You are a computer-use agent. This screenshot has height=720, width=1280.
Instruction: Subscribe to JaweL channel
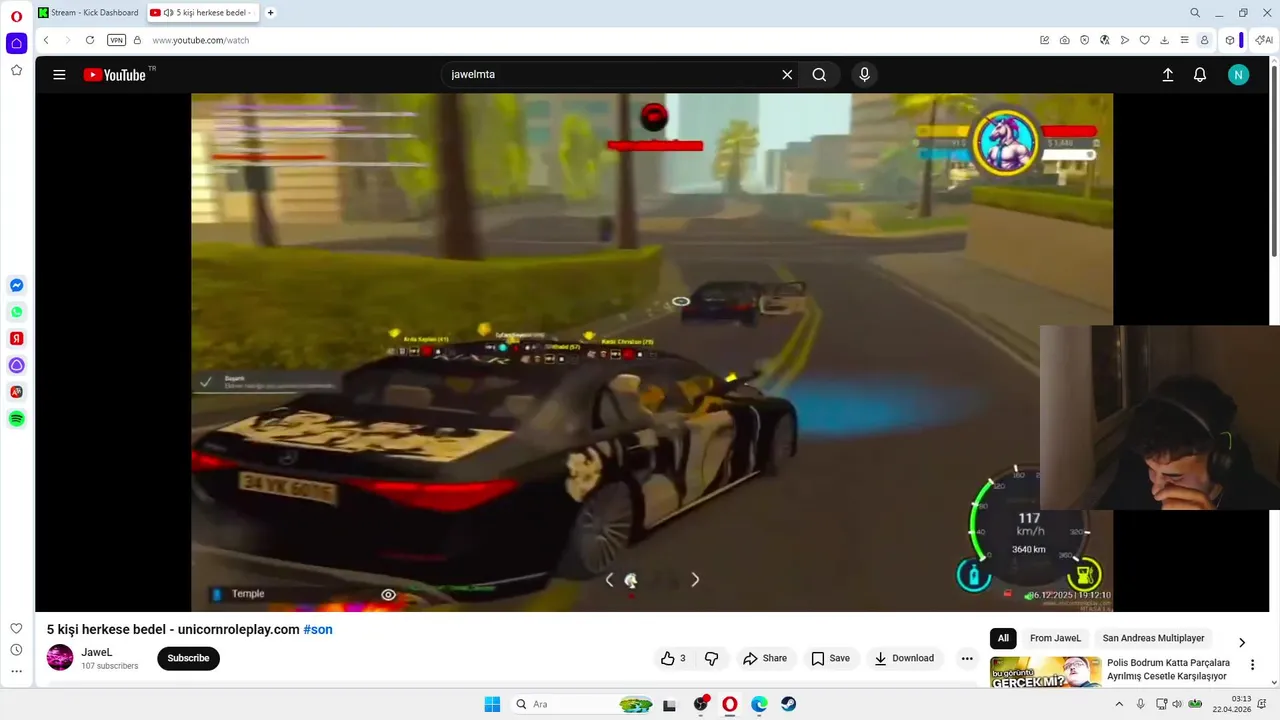pos(188,658)
